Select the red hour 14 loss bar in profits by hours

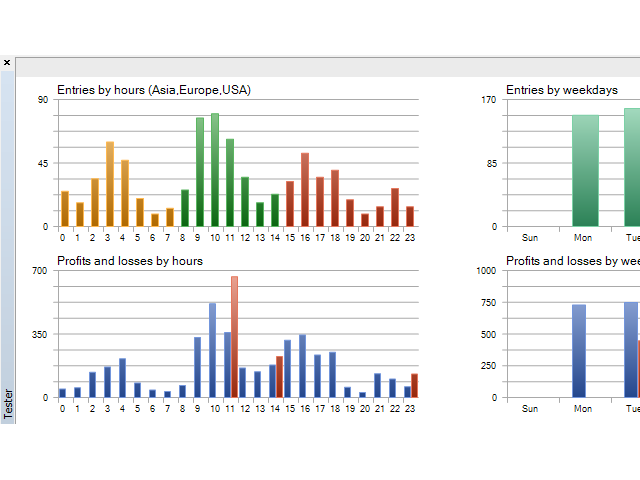pos(279,377)
